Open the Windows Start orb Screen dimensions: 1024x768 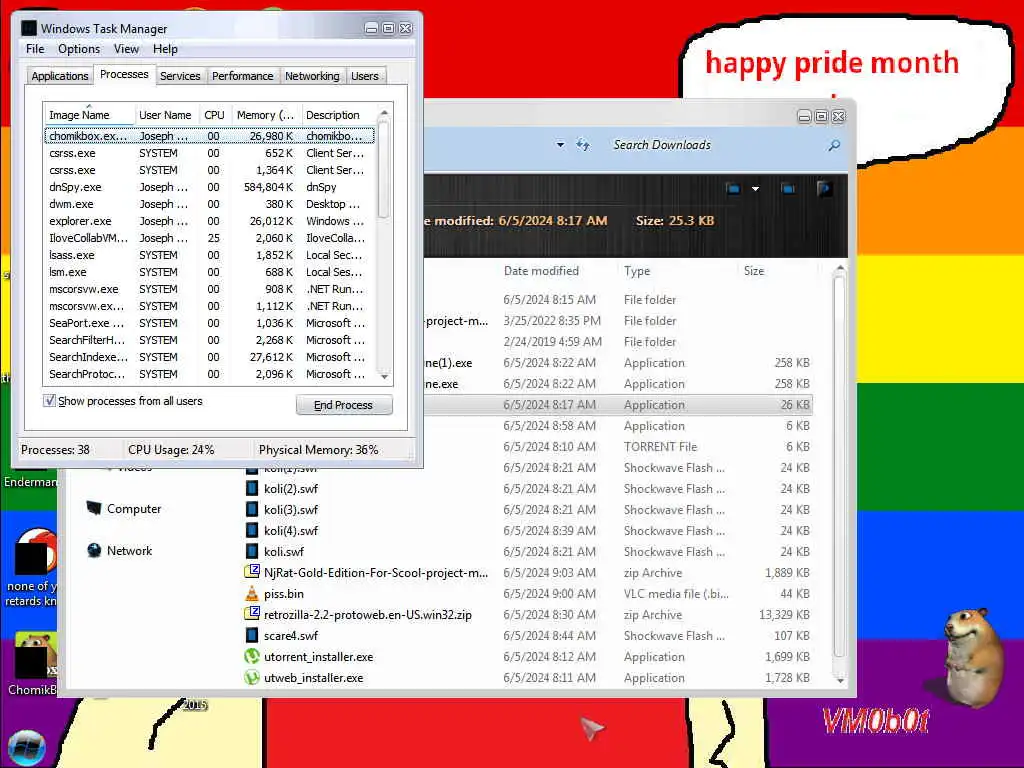pos(26,748)
